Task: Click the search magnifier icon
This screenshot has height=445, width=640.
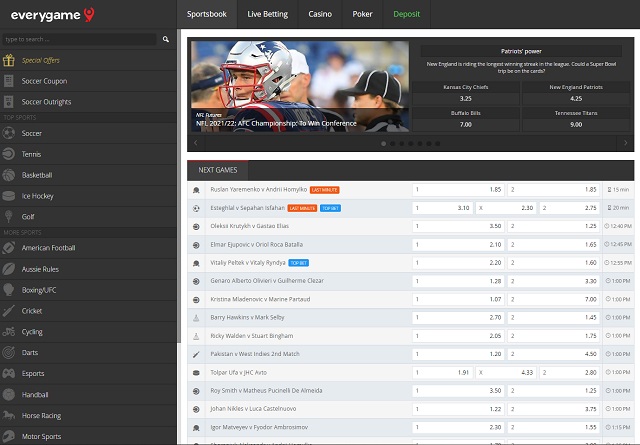Action: click(x=166, y=39)
